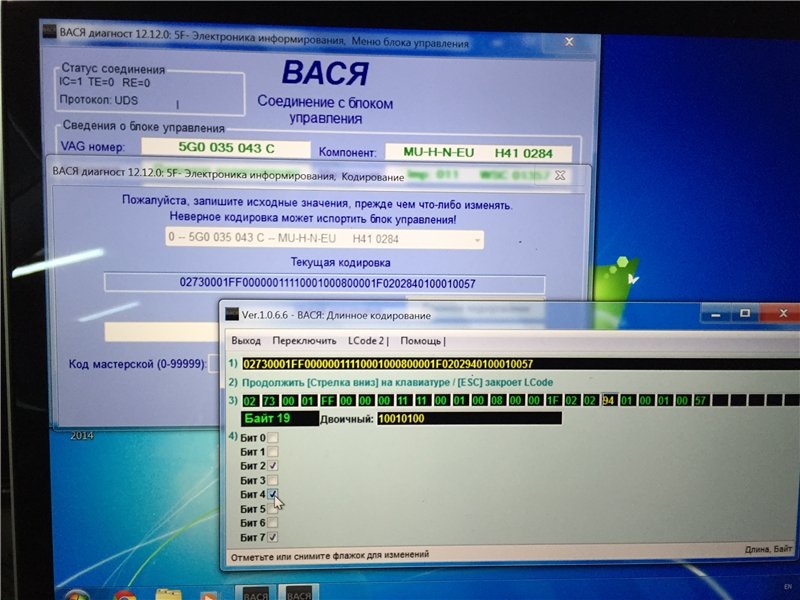This screenshot has height=600, width=800.
Task: Uncheck the Бит 2 checkbox
Action: click(273, 466)
